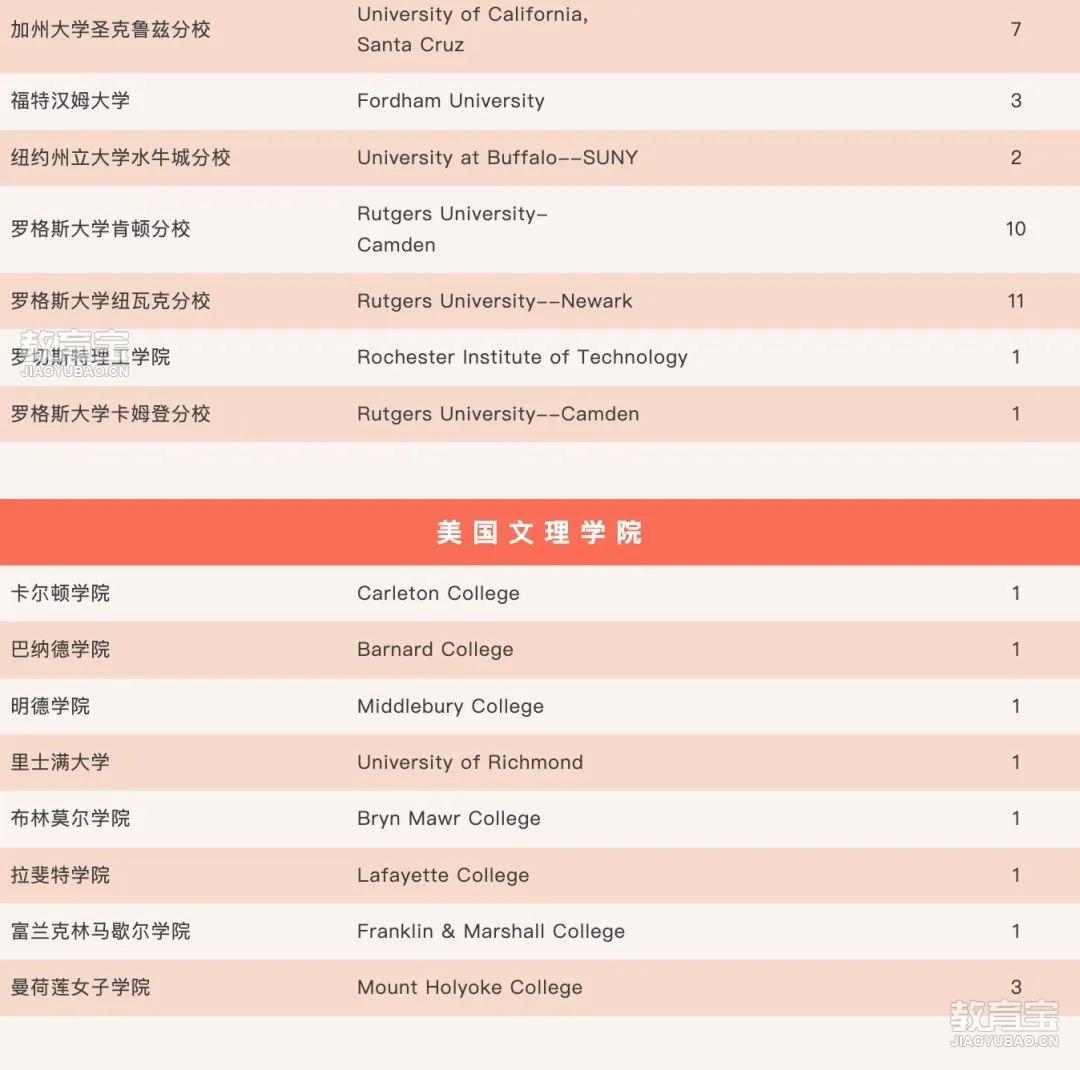Click Franklin & Marshall College text
Screen dimensions: 1080x1070
491,932
